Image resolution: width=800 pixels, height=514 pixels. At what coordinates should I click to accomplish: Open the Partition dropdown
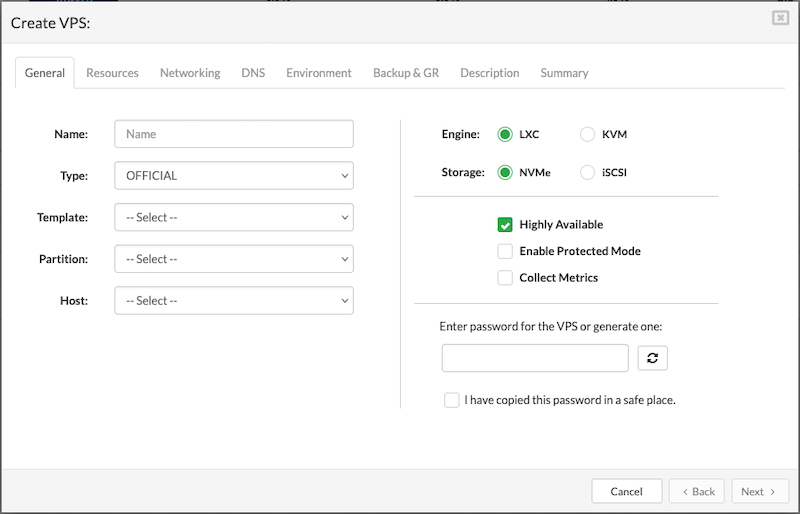pyautogui.click(x=234, y=259)
